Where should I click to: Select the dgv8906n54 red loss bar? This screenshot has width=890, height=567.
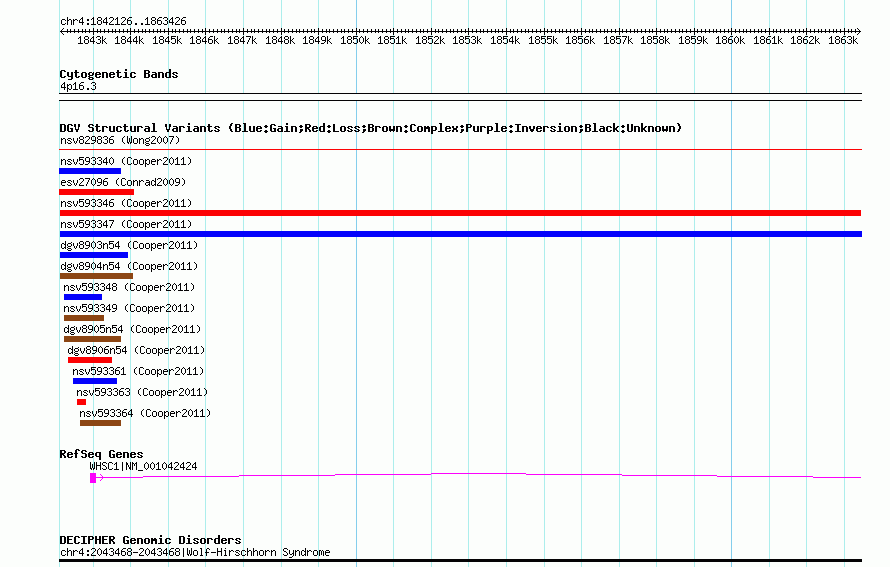click(90, 360)
